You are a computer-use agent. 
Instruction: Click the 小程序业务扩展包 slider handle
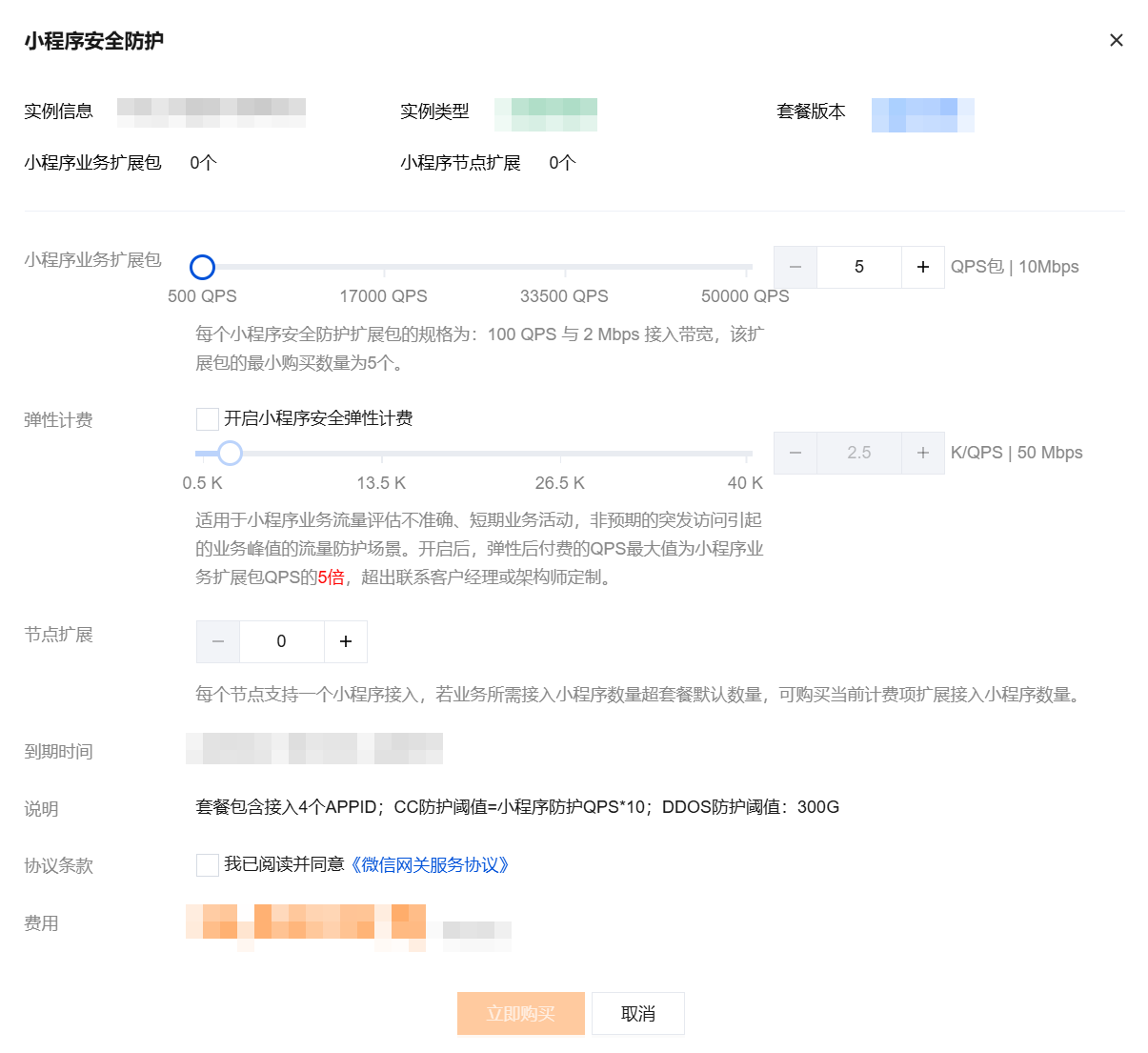(x=202, y=267)
